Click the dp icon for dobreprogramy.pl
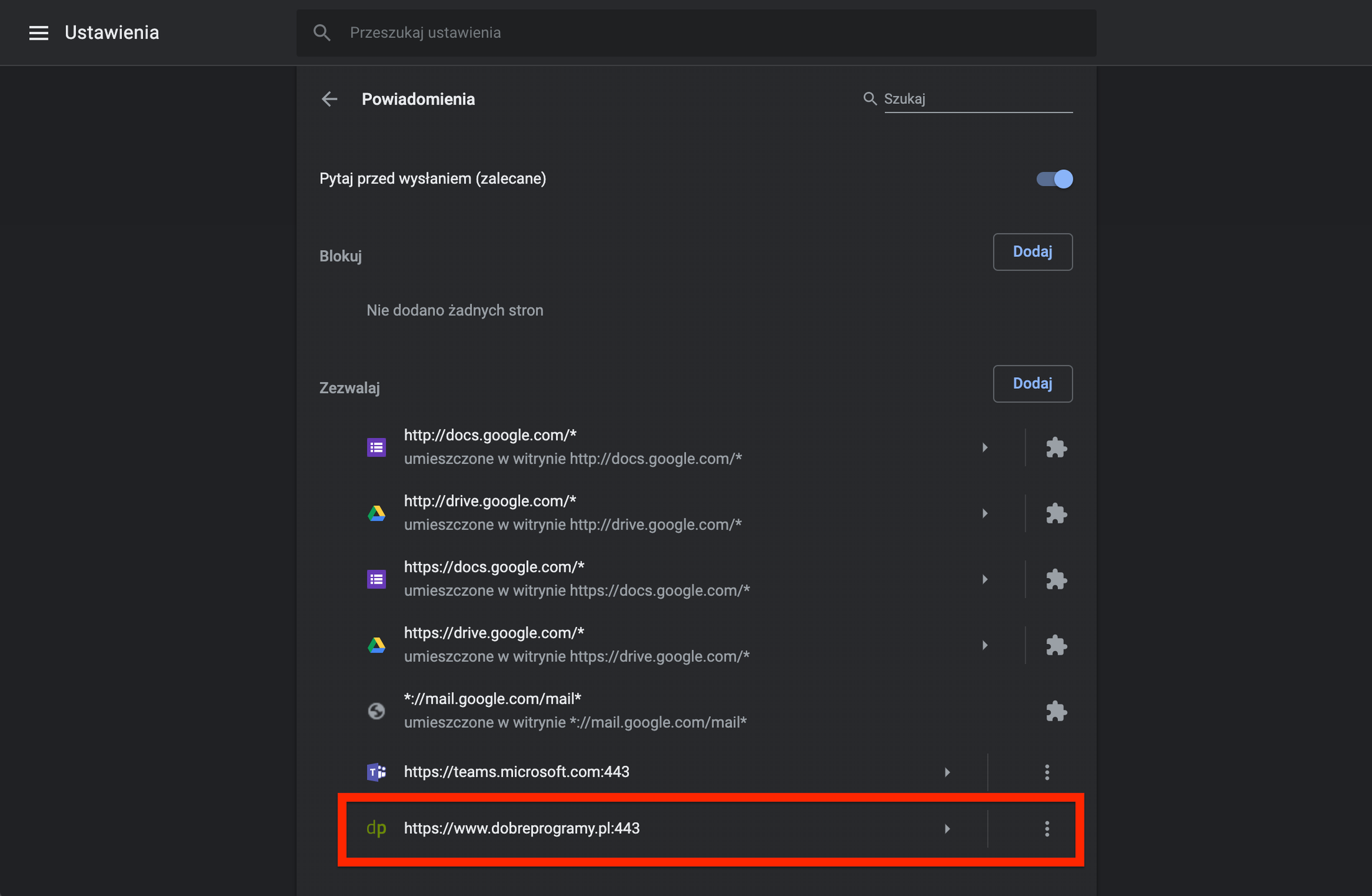 point(376,828)
